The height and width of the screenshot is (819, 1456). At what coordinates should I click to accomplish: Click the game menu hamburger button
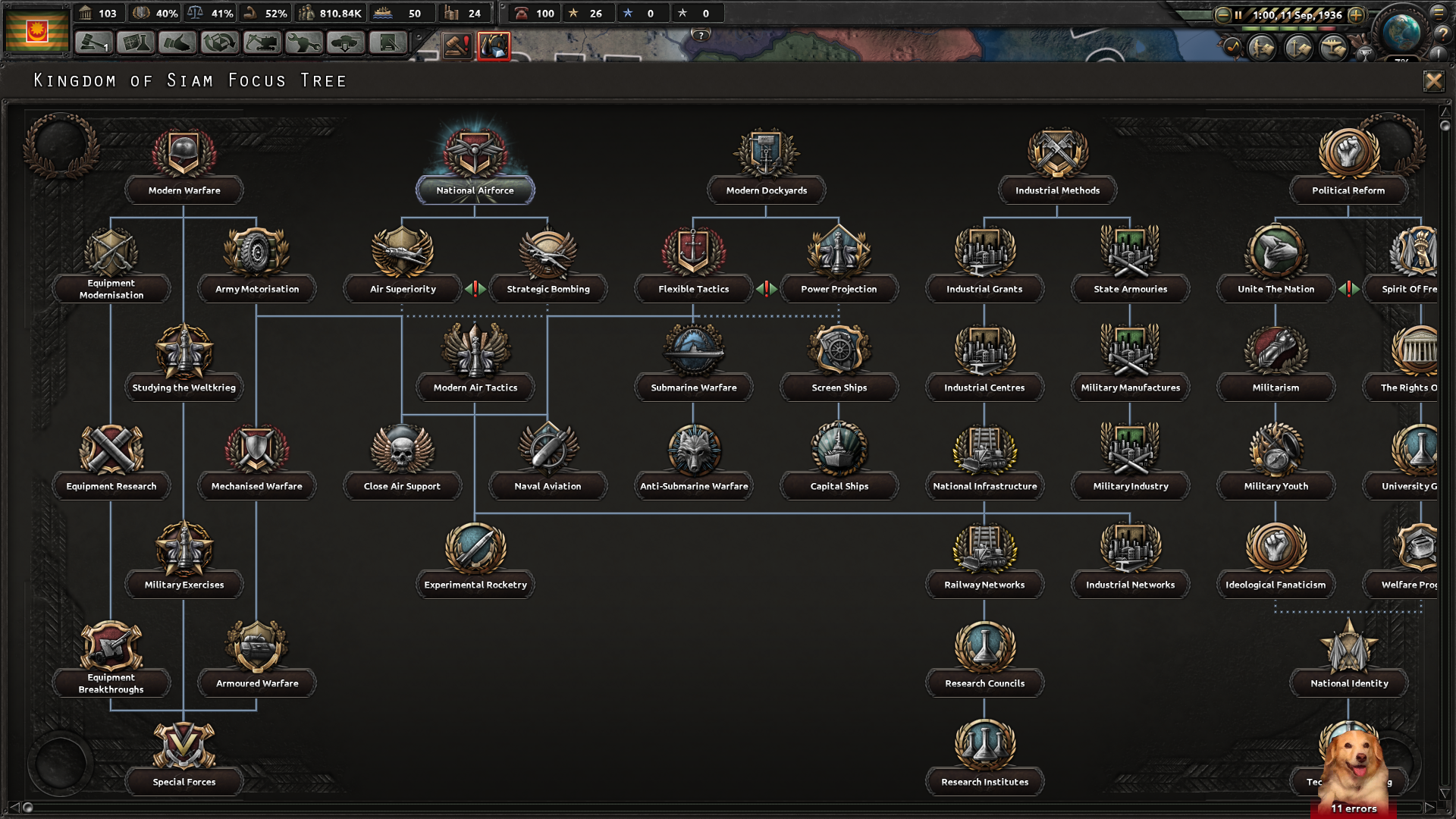coord(1439,13)
